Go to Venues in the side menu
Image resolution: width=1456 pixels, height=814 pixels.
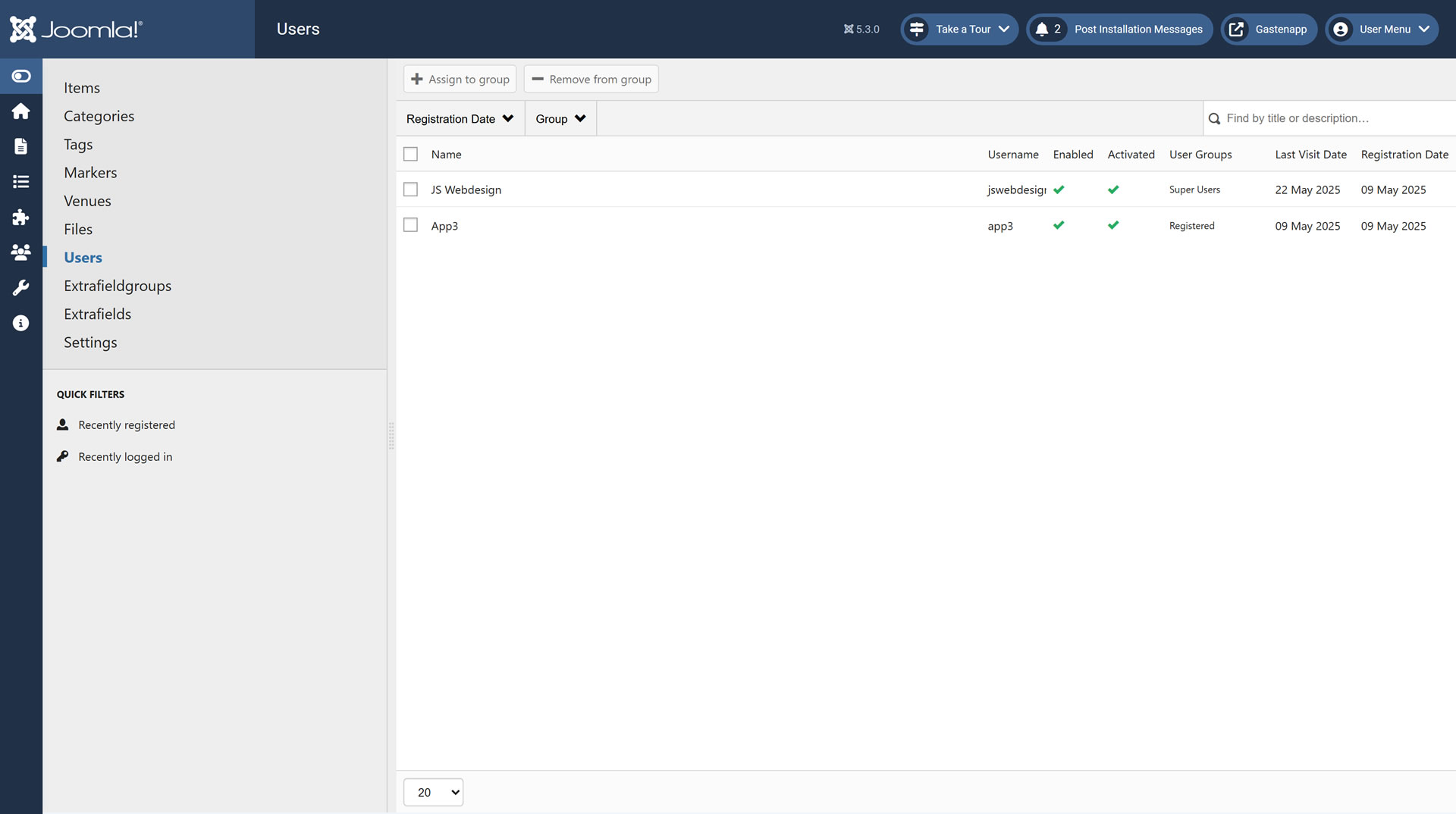pyautogui.click(x=87, y=201)
